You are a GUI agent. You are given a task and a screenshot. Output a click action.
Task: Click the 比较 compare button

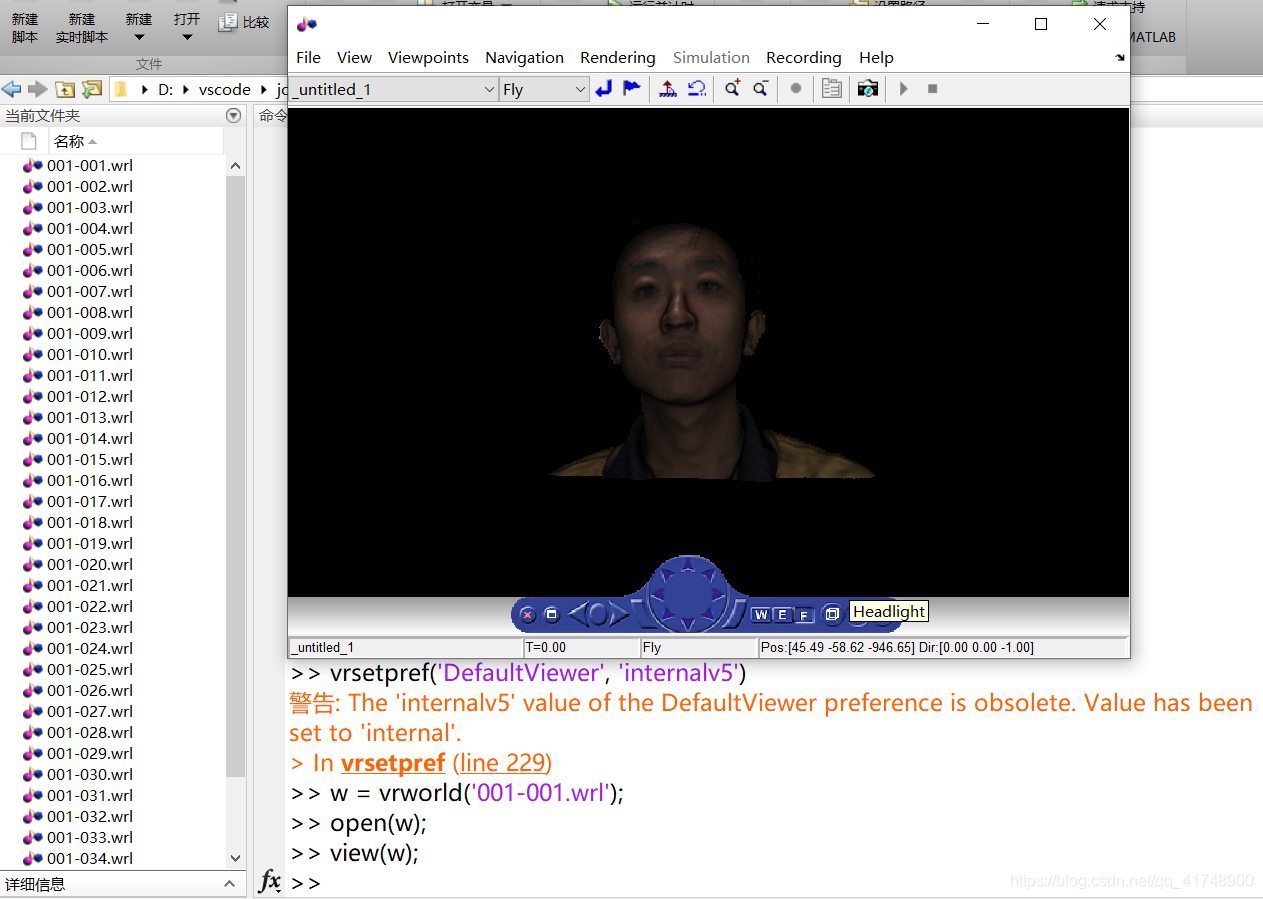245,21
